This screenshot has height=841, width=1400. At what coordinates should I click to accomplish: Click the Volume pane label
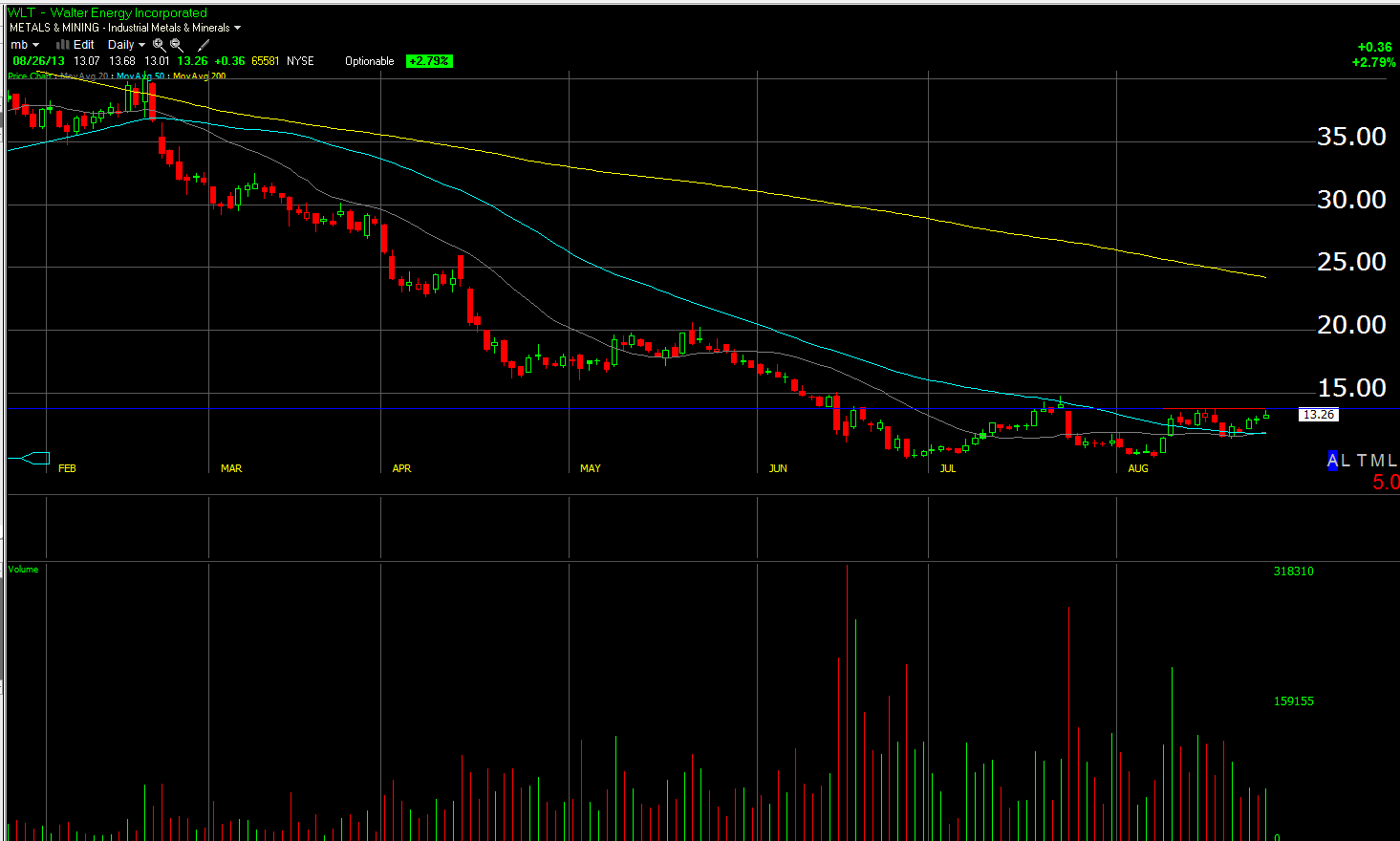[24, 570]
